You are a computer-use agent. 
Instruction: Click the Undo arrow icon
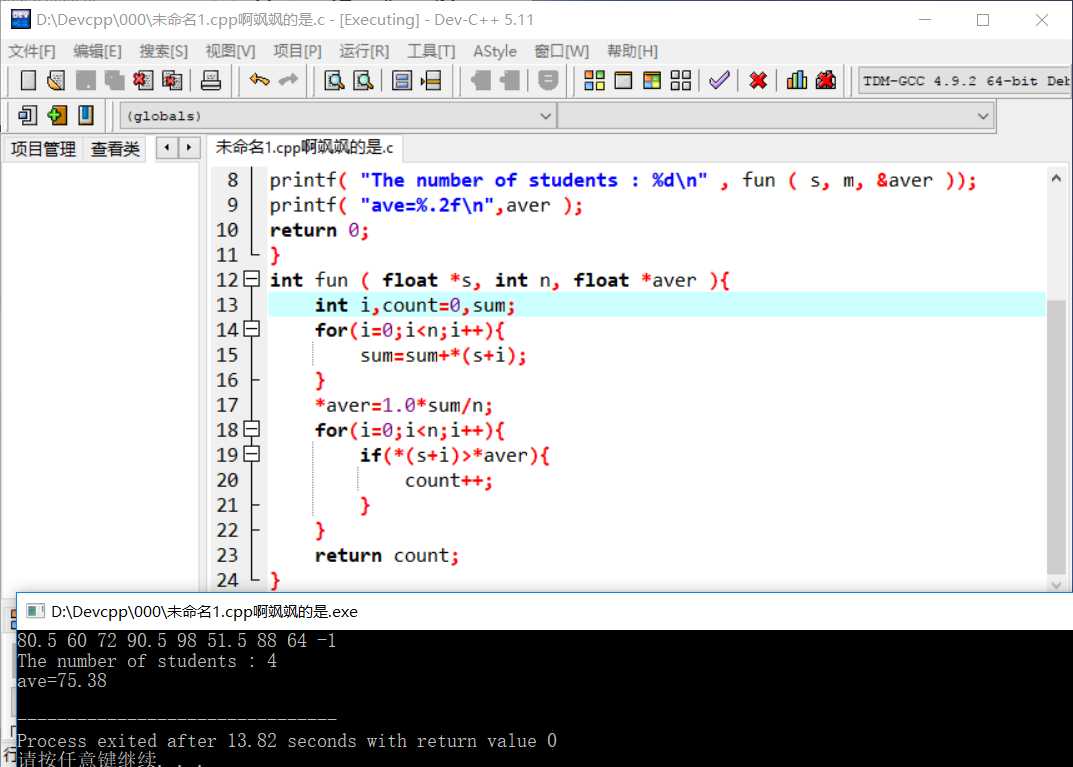pyautogui.click(x=259, y=81)
